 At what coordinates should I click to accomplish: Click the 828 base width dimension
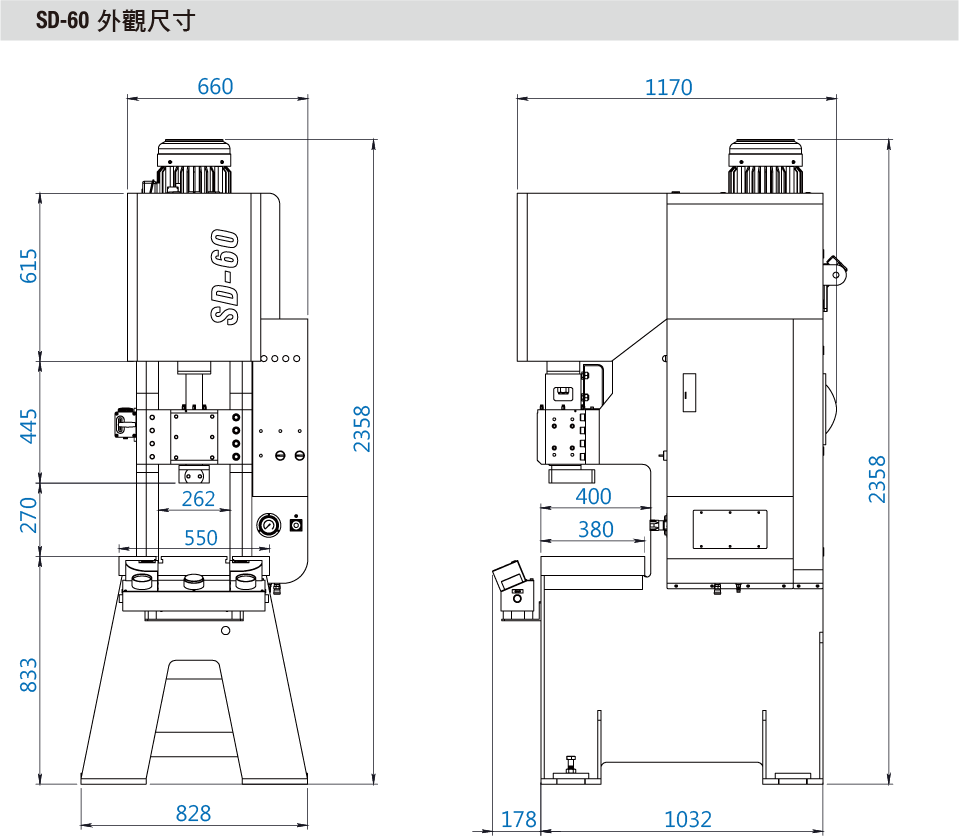pyautogui.click(x=193, y=813)
